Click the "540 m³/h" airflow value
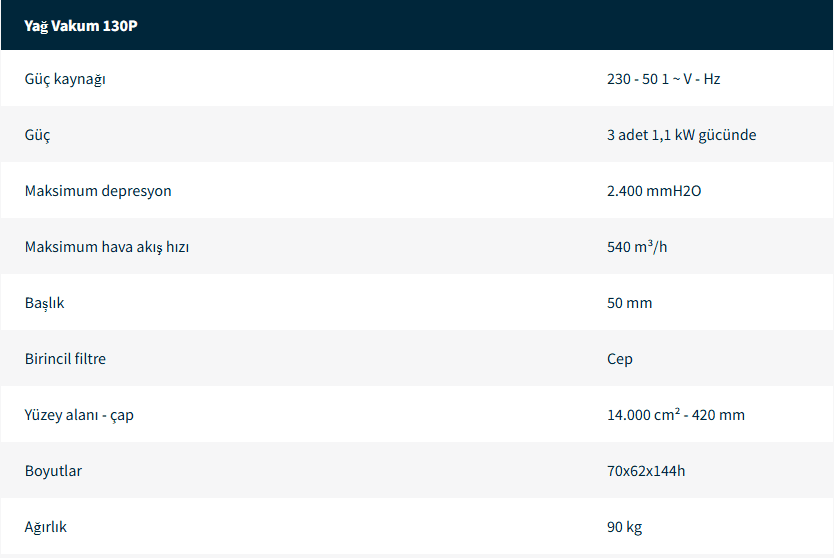 [637, 247]
